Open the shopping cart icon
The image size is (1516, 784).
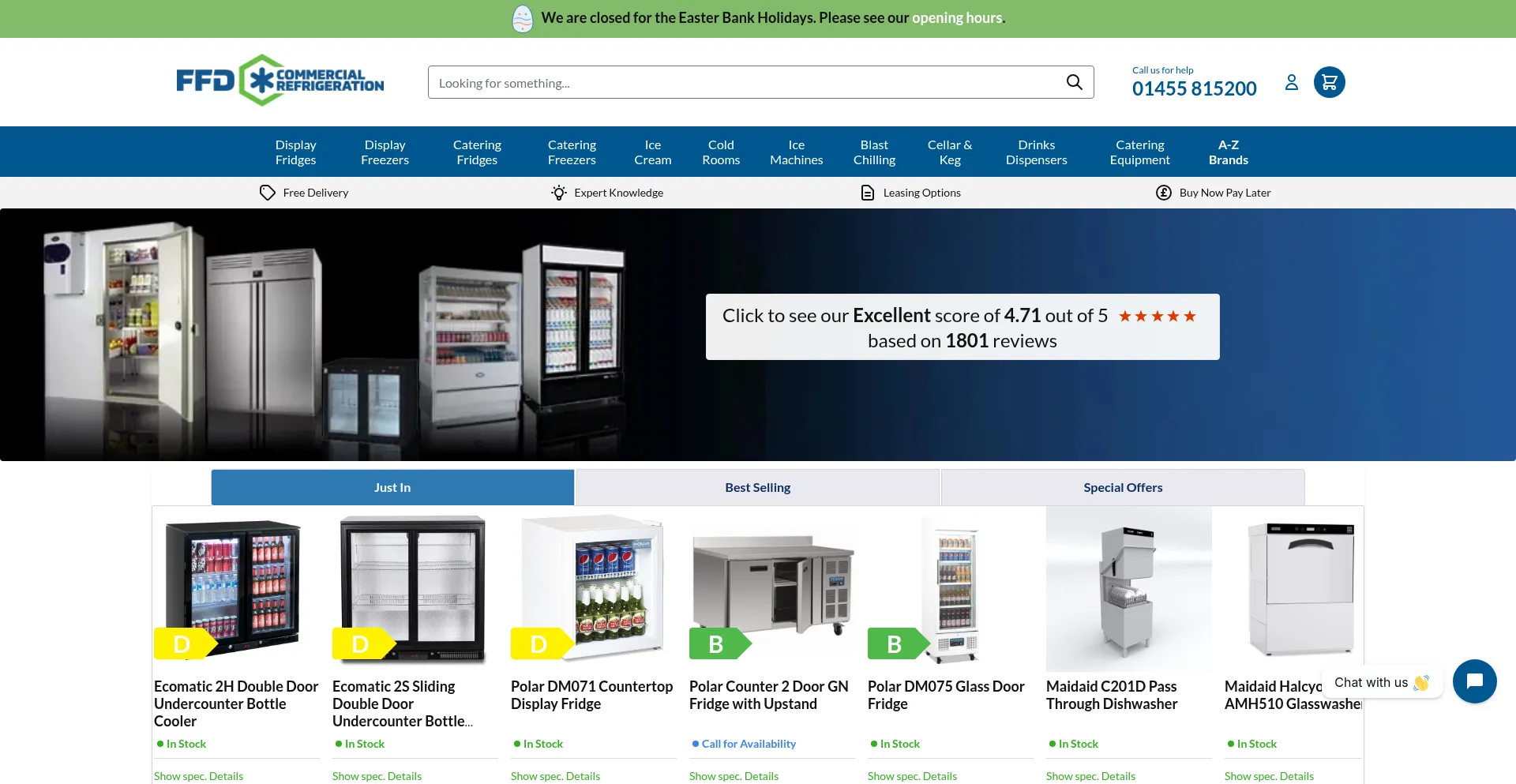tap(1330, 82)
